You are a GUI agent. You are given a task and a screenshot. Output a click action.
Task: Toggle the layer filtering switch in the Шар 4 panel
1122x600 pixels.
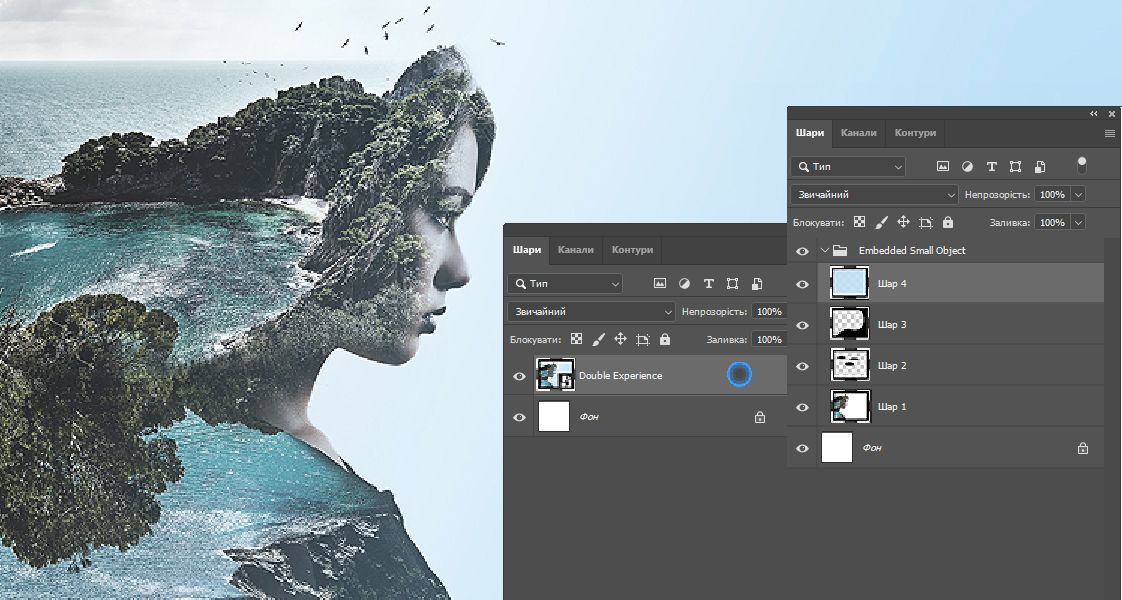coord(1081,165)
